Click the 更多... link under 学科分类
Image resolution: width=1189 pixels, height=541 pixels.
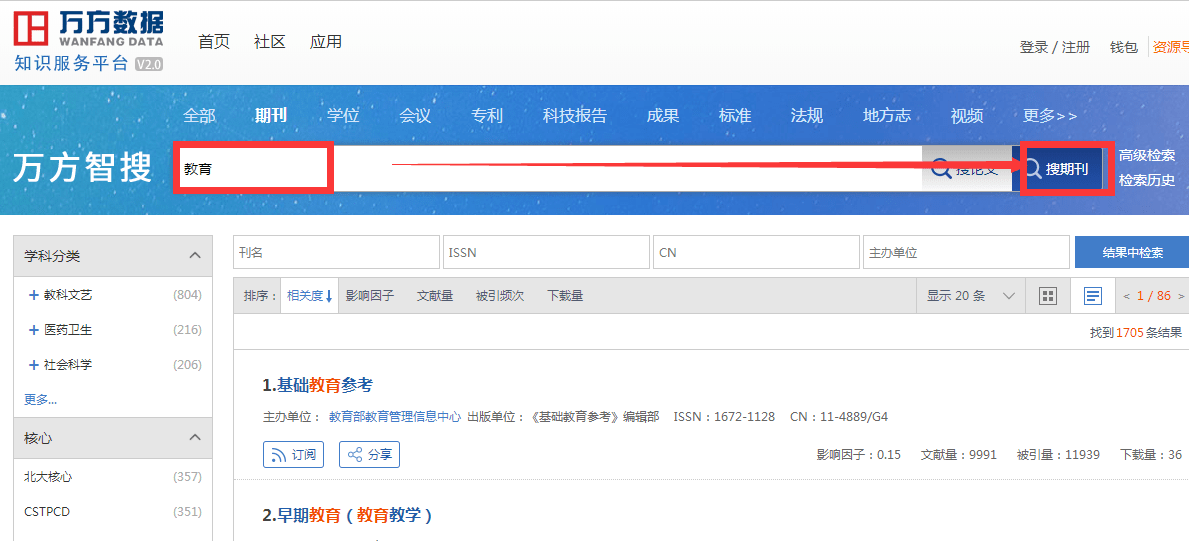point(40,399)
